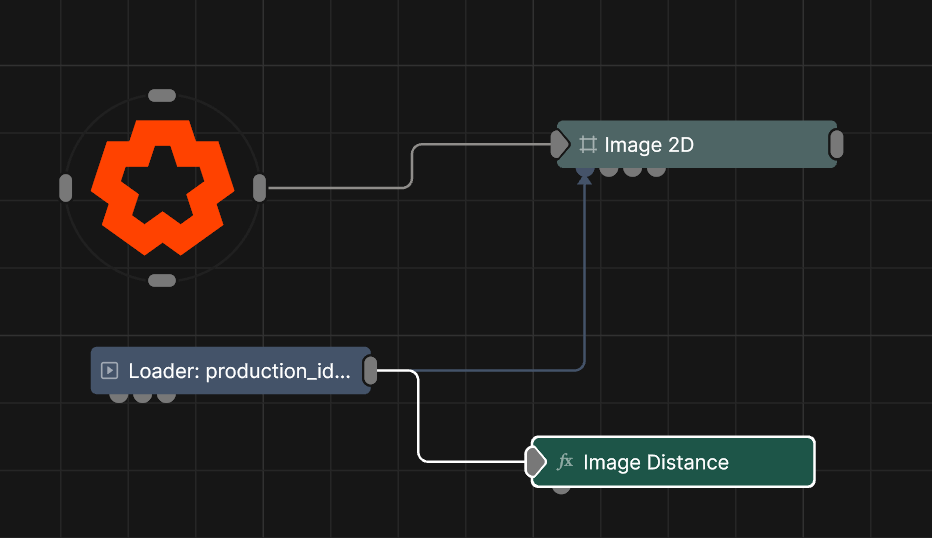Click the Image 2D node's left input port
The height and width of the screenshot is (538, 932).
pyautogui.click(x=559, y=145)
